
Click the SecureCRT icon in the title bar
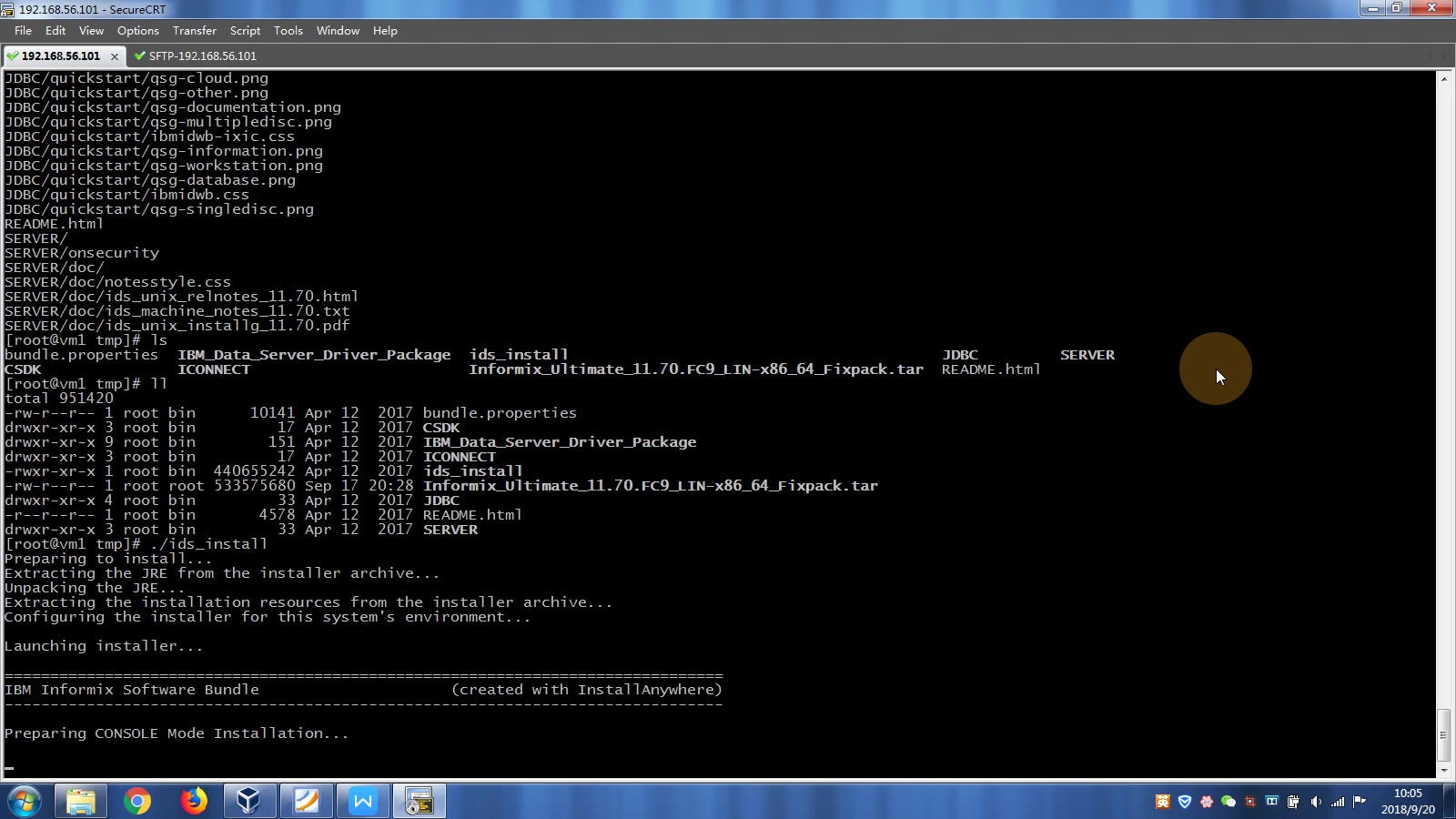[x=8, y=9]
